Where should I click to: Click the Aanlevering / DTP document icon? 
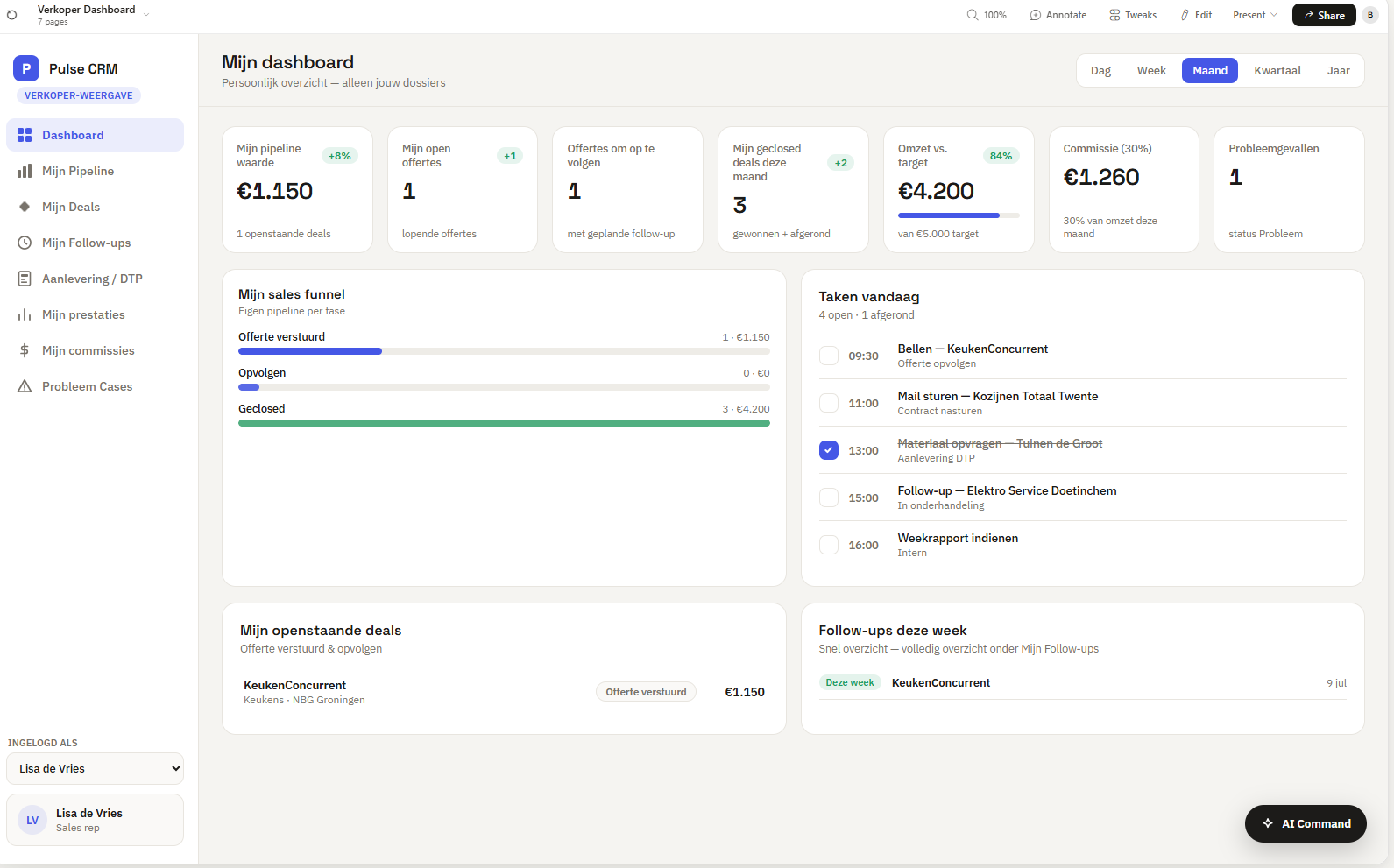click(x=25, y=279)
